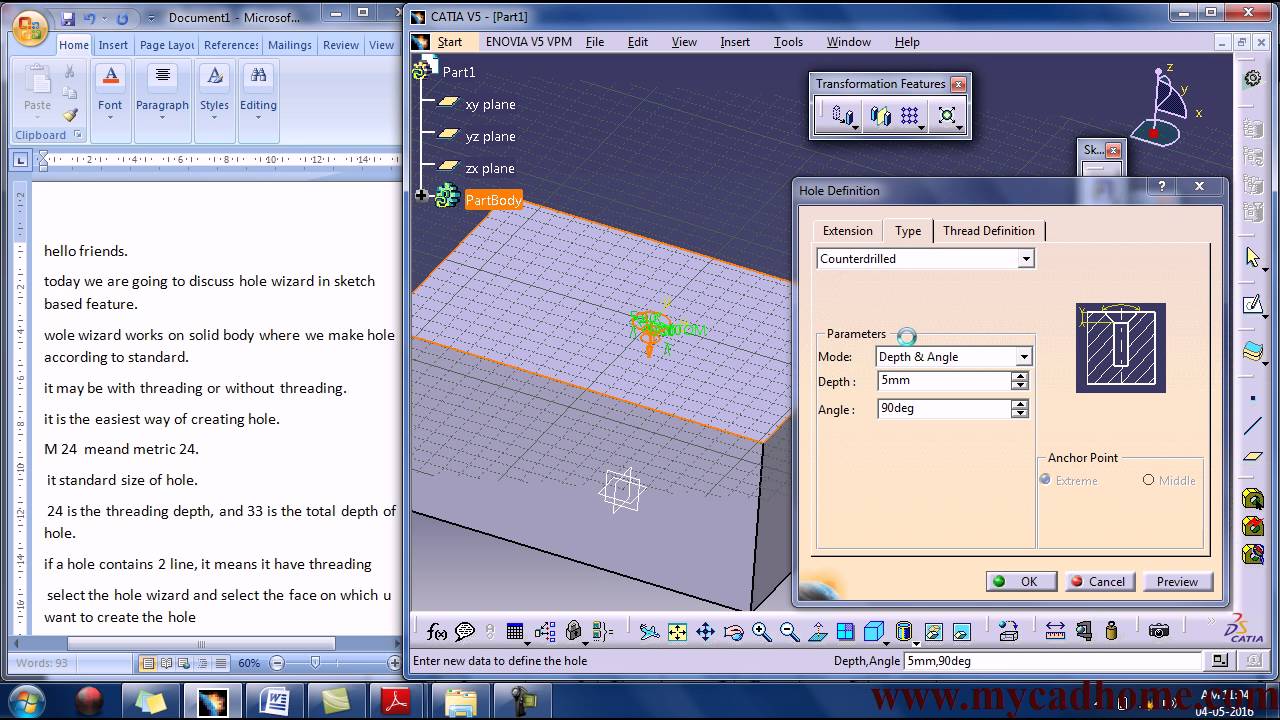Click the Line tool on right toolbar
The height and width of the screenshot is (720, 1280).
1253,426
